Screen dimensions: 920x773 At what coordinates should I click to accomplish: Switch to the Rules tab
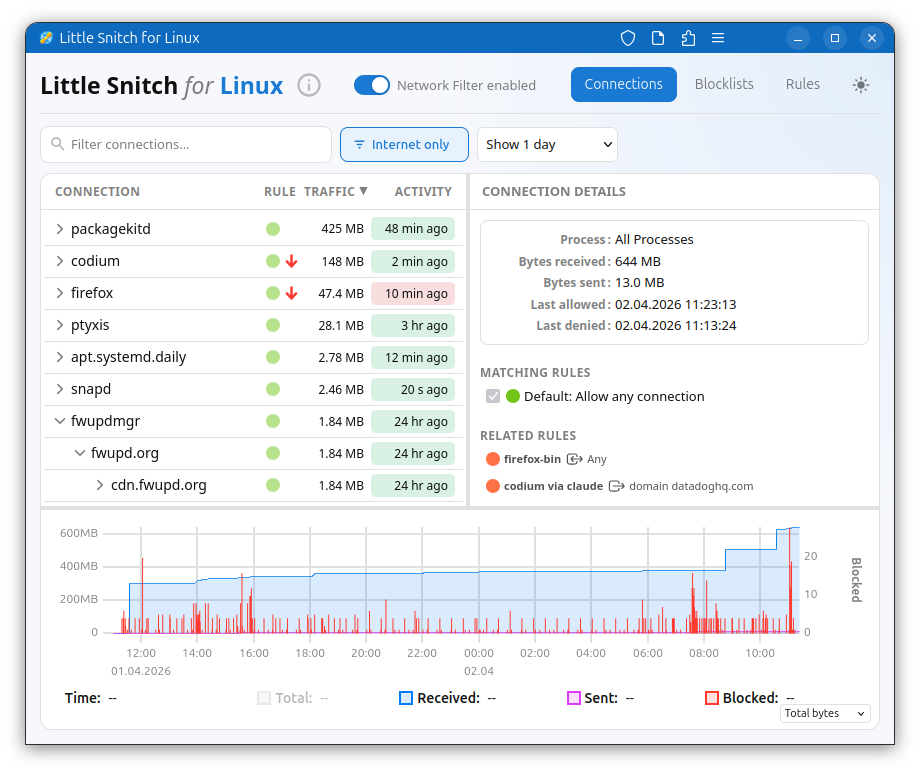[x=802, y=84]
